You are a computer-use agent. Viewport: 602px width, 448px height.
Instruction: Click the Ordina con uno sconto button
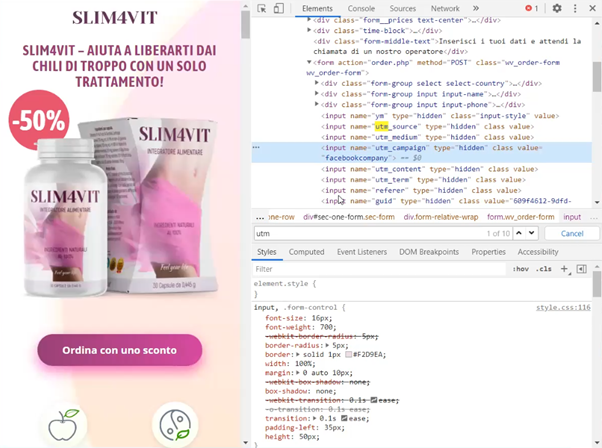pyautogui.click(x=119, y=350)
